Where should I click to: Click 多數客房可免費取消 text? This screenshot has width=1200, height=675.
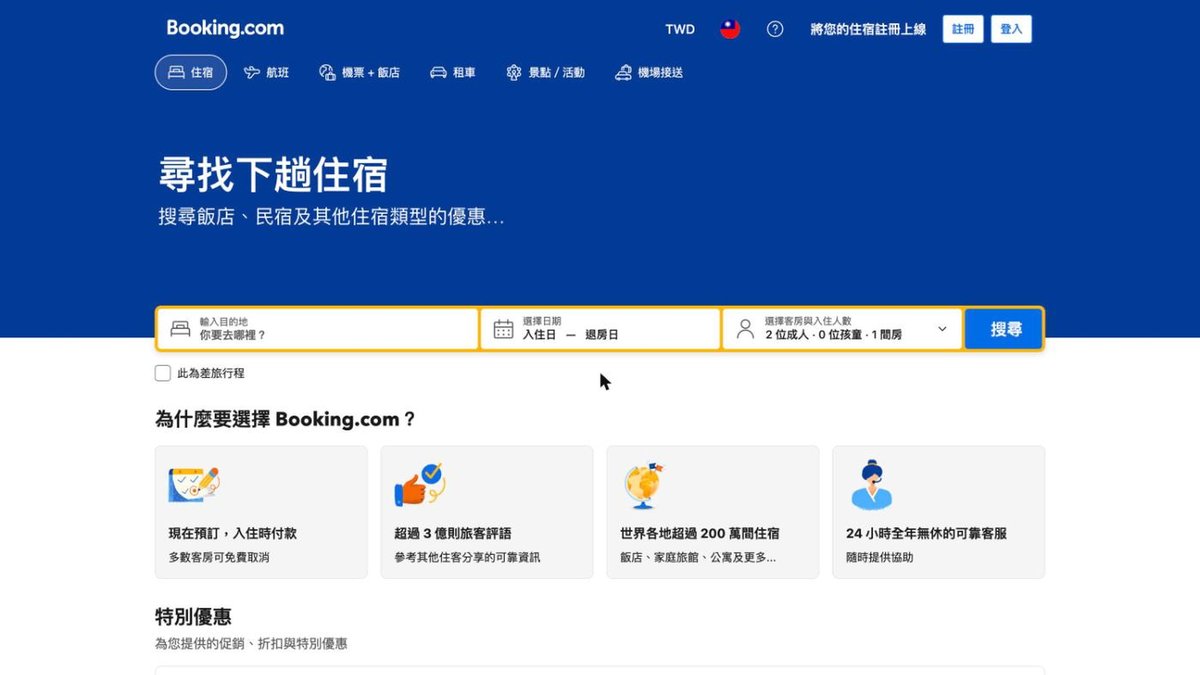point(219,557)
